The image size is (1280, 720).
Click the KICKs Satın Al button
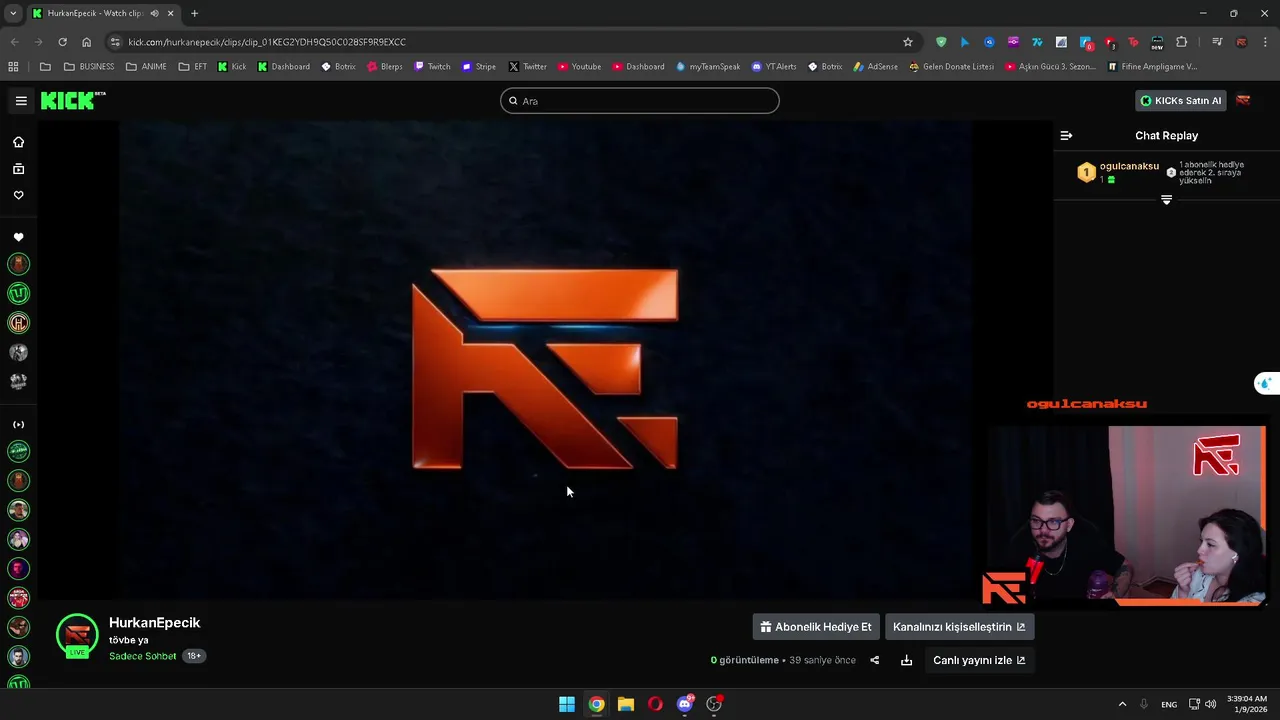1181,100
